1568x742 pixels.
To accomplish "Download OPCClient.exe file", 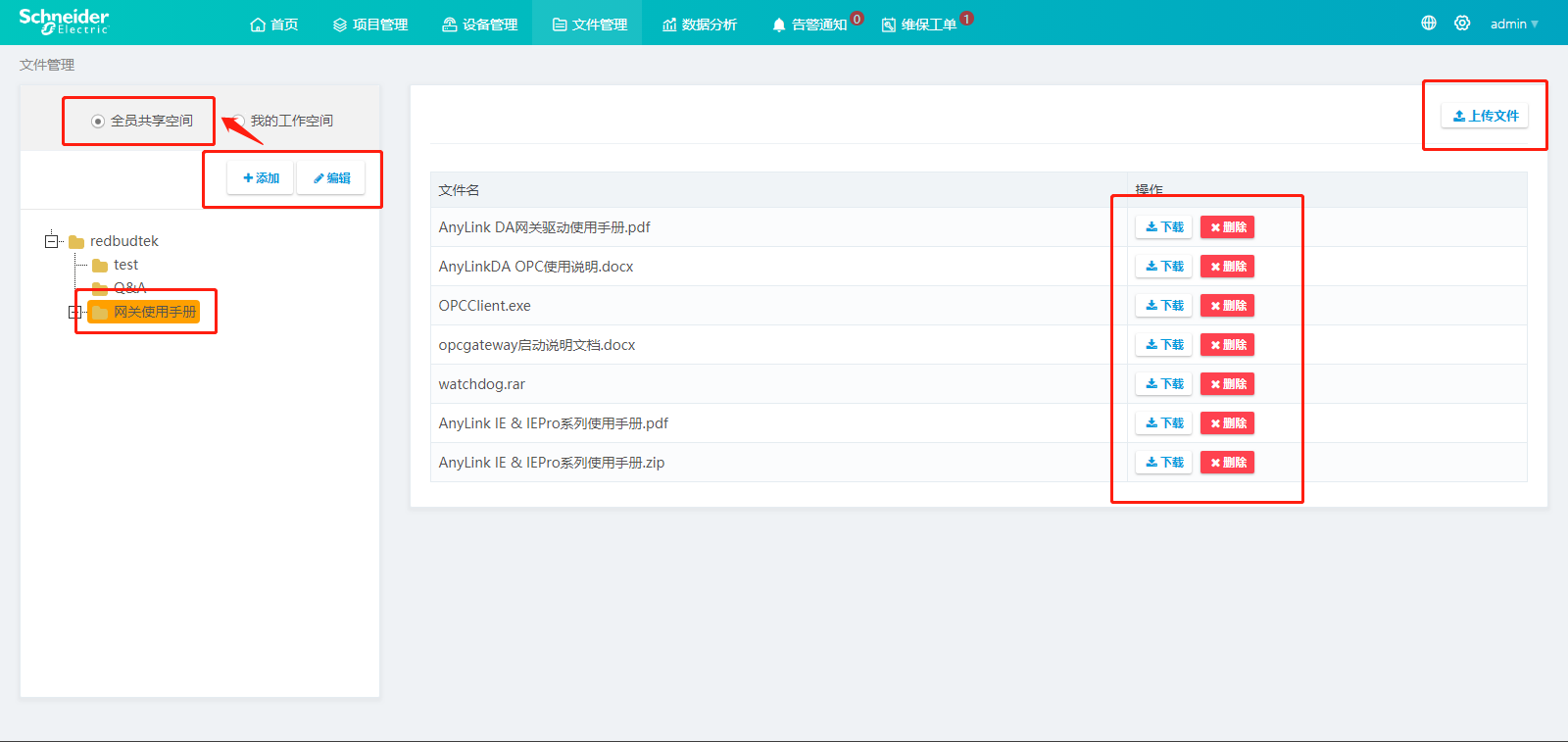I will (x=1164, y=306).
